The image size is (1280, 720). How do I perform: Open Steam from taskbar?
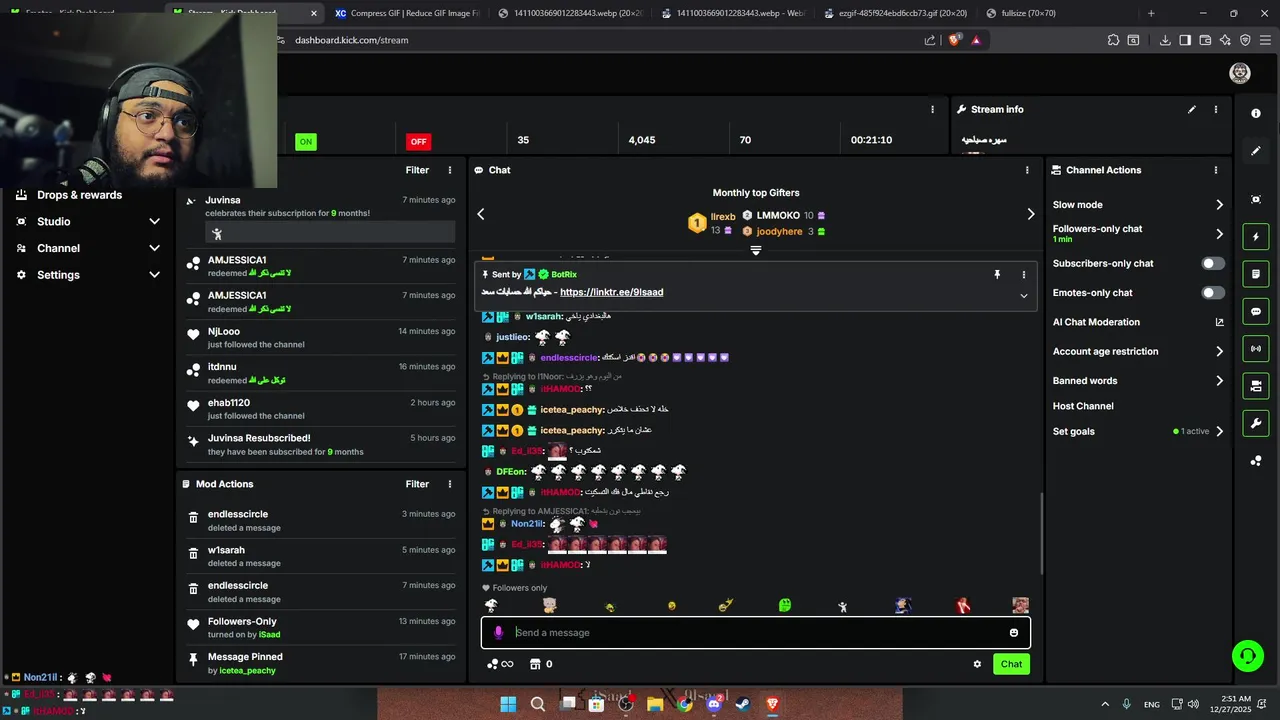pyautogui.click(x=743, y=704)
